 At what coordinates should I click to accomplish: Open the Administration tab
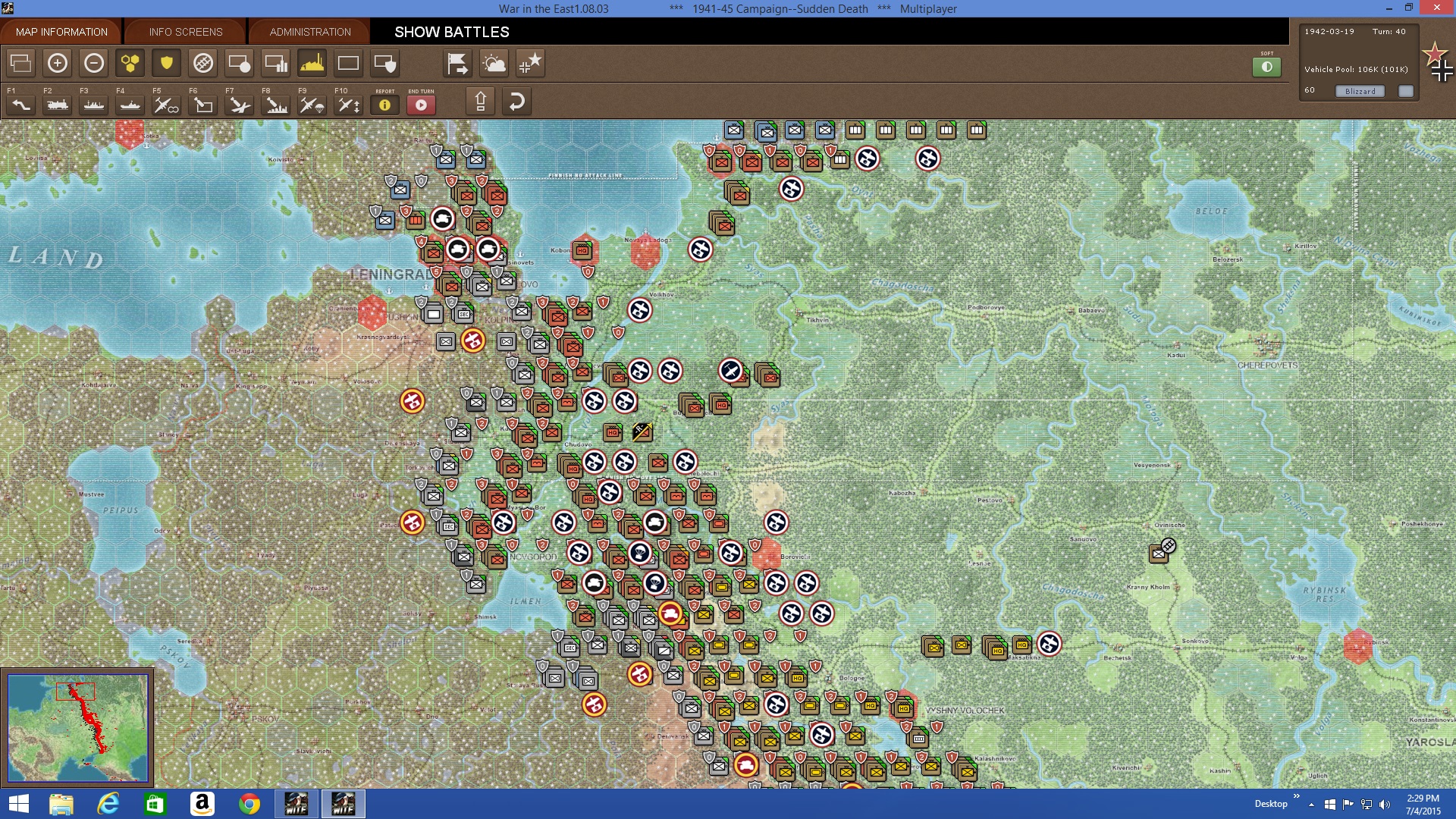310,32
